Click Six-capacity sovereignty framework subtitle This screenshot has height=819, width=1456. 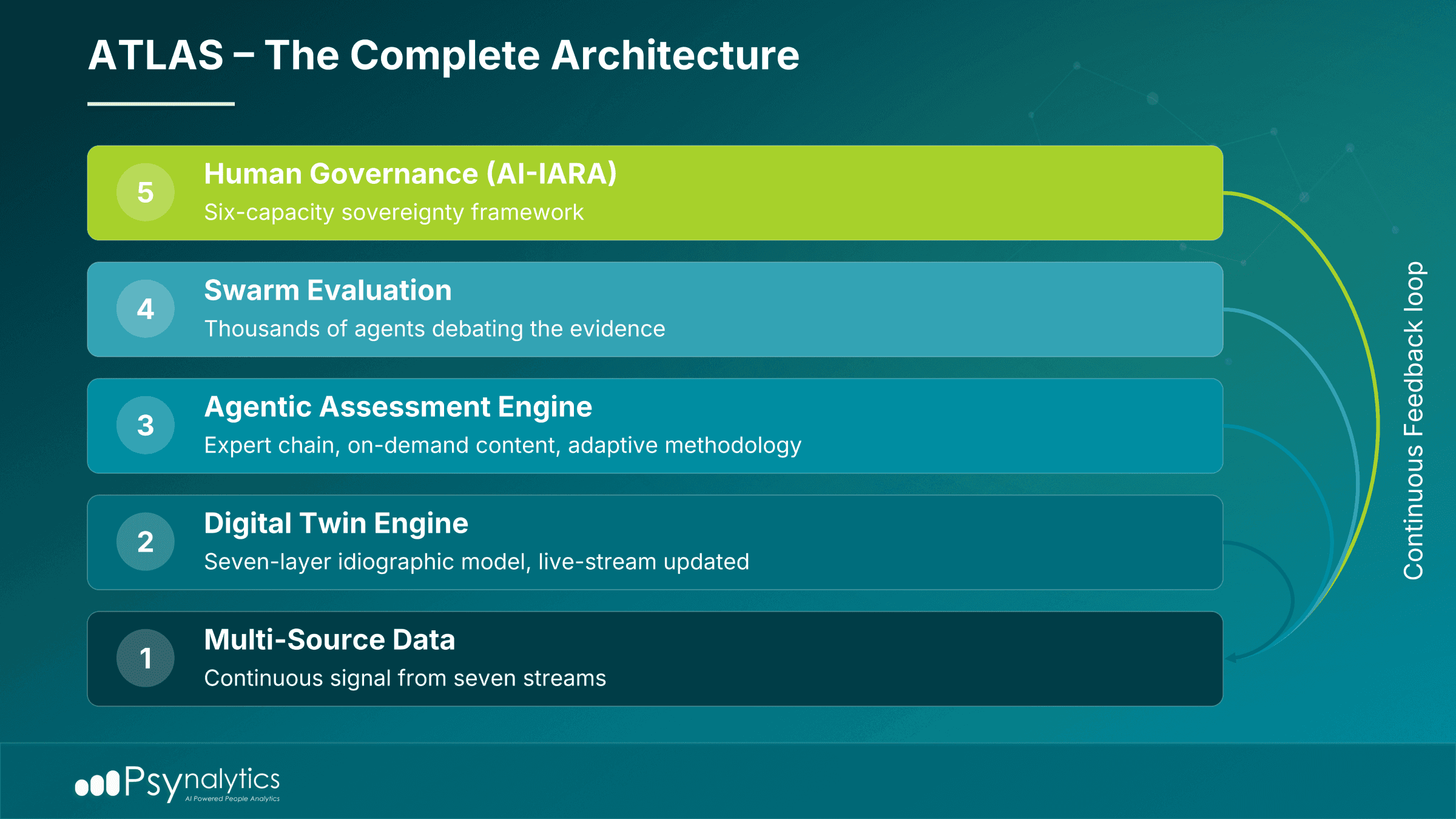point(393,212)
